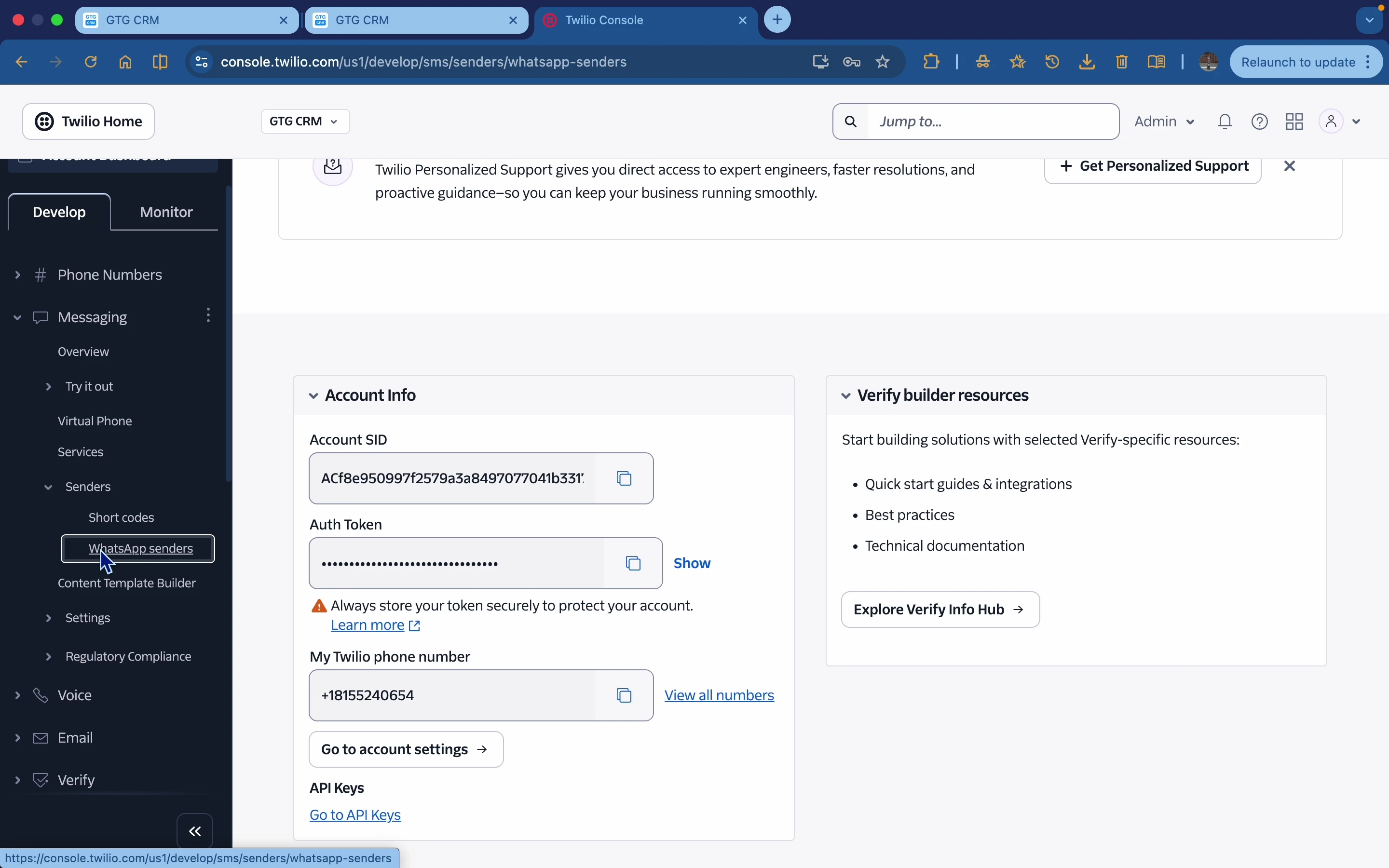Image resolution: width=1389 pixels, height=868 pixels.
Task: Show the Auth Token
Action: (x=692, y=563)
